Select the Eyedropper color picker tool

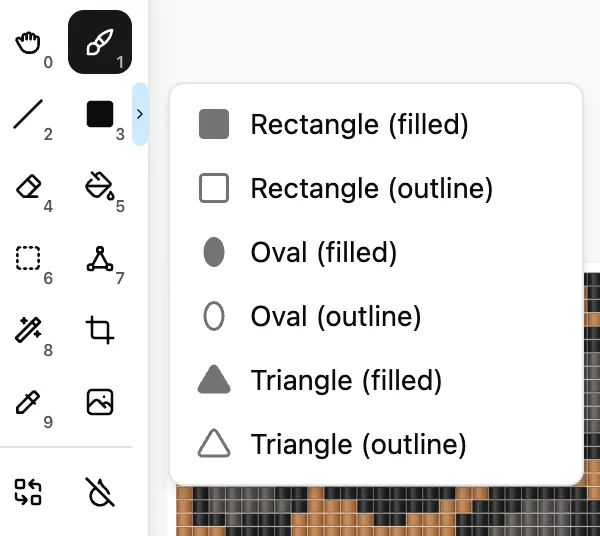click(x=28, y=402)
